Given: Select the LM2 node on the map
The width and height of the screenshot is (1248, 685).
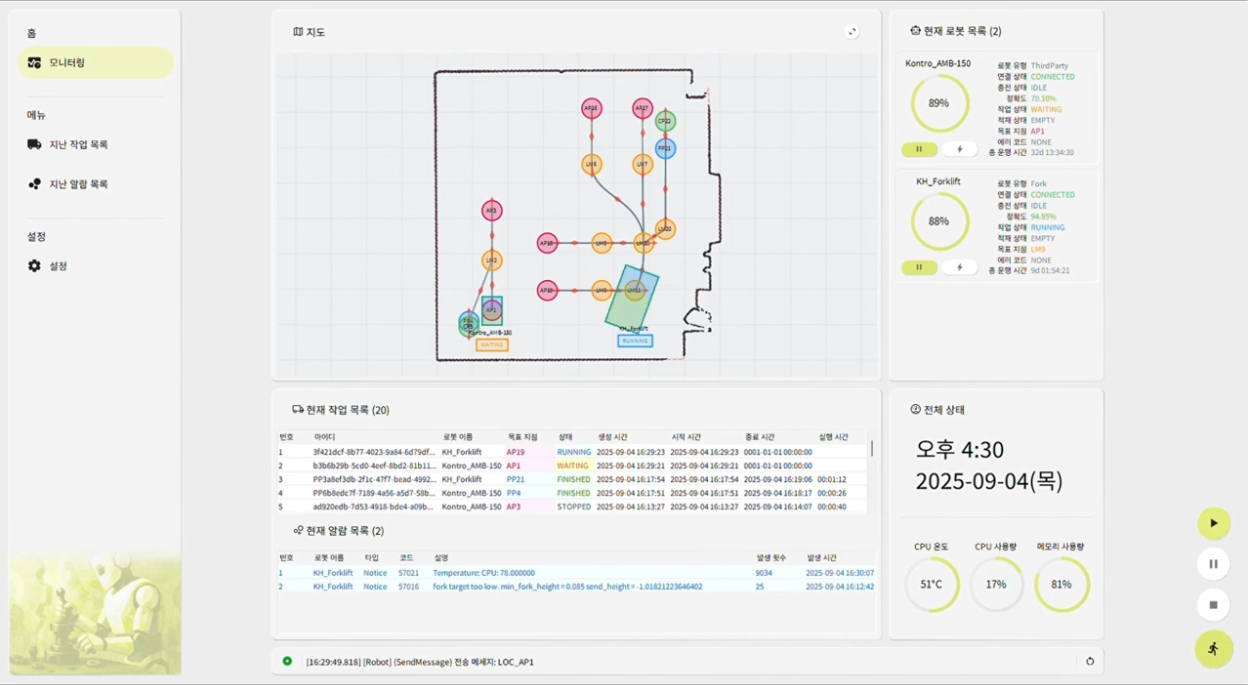Looking at the screenshot, I should [x=491, y=260].
